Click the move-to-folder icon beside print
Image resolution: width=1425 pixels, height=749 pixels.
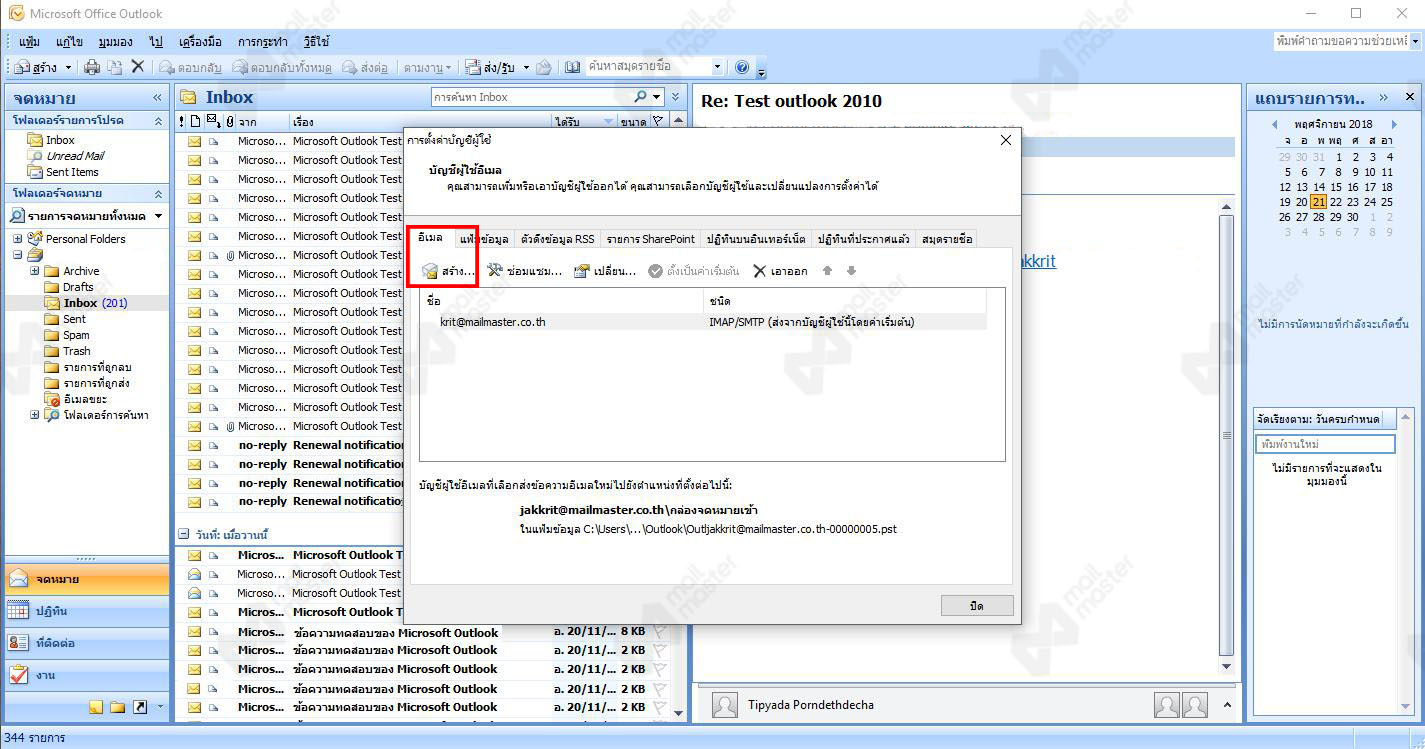(115, 67)
